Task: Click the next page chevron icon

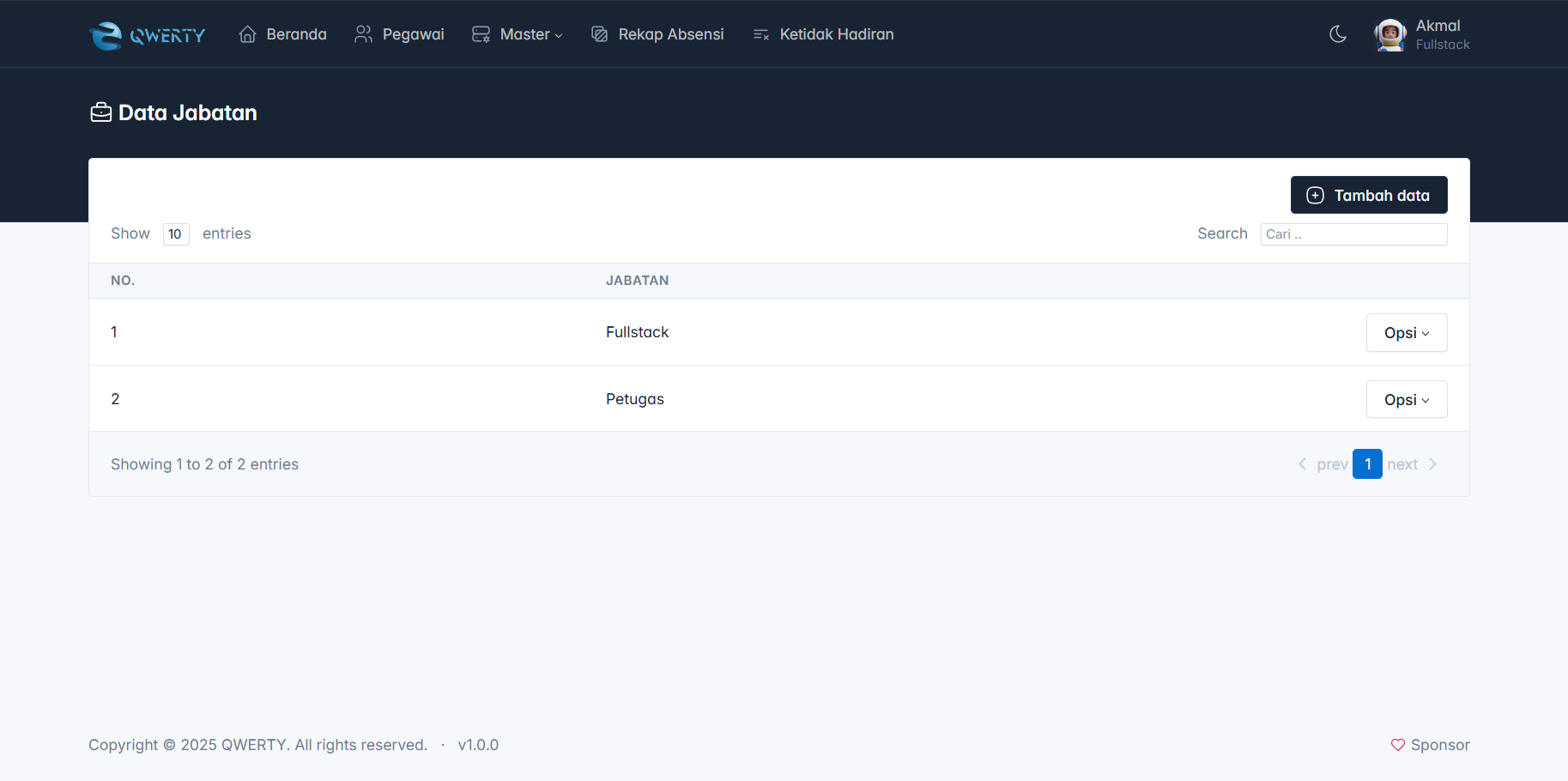Action: [1432, 464]
